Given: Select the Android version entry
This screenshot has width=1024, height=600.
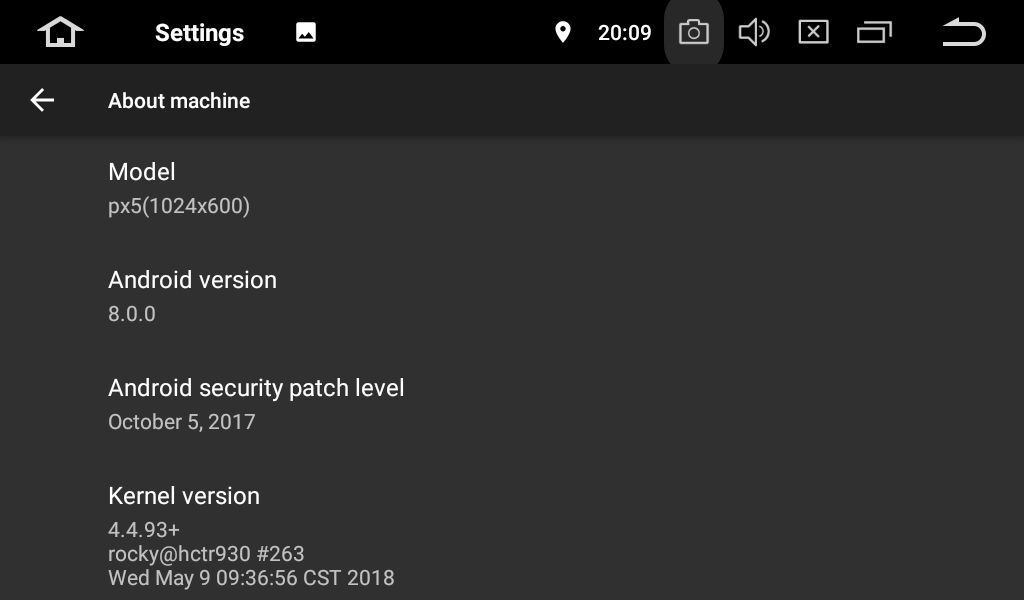Looking at the screenshot, I should click(x=512, y=296).
